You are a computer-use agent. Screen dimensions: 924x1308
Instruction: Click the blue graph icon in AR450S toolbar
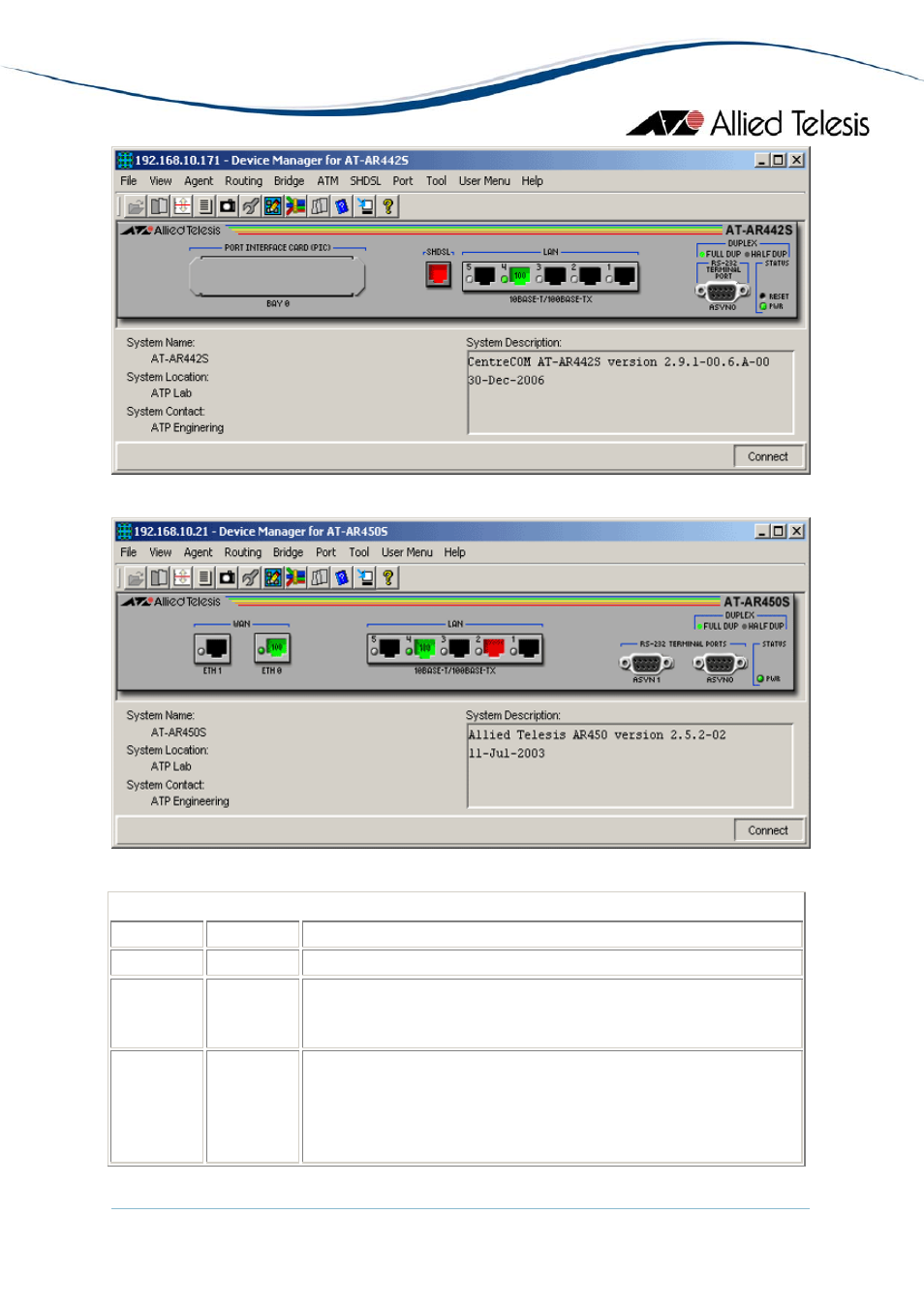pos(273,578)
